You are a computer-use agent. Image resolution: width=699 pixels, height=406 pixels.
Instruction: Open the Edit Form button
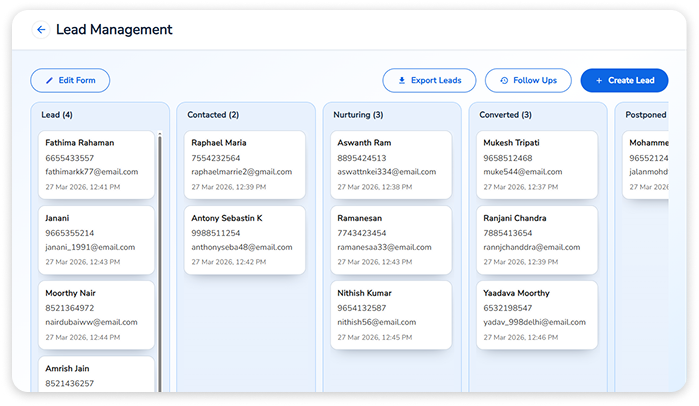(x=70, y=81)
